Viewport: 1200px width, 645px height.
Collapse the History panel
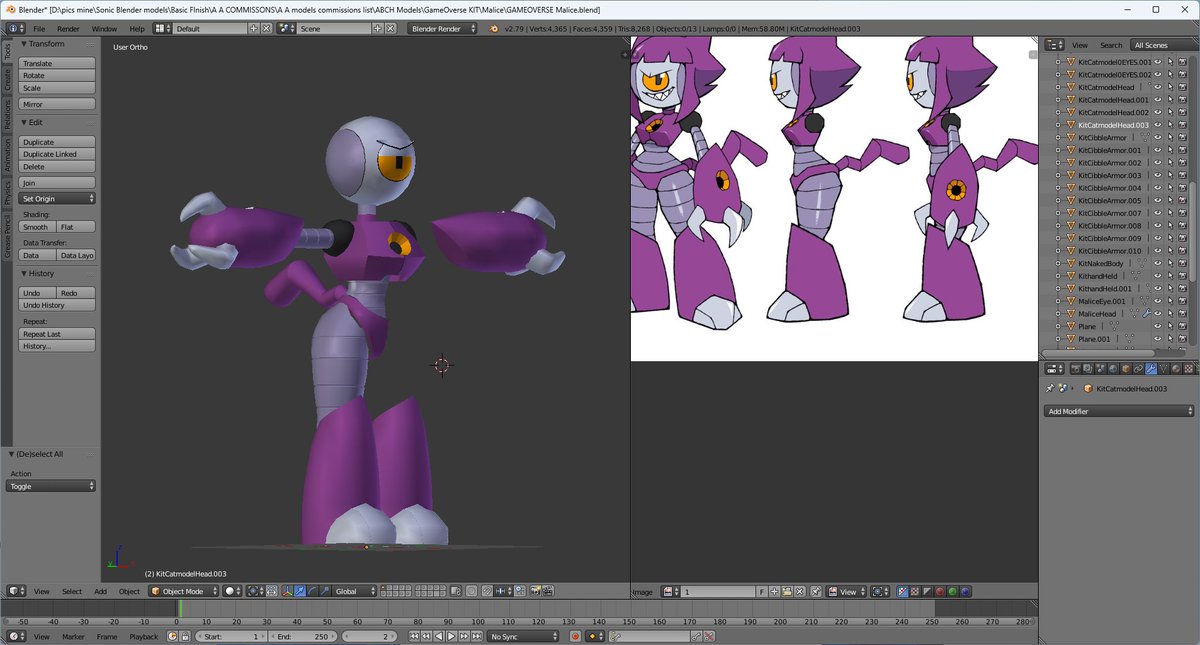click(x=24, y=273)
